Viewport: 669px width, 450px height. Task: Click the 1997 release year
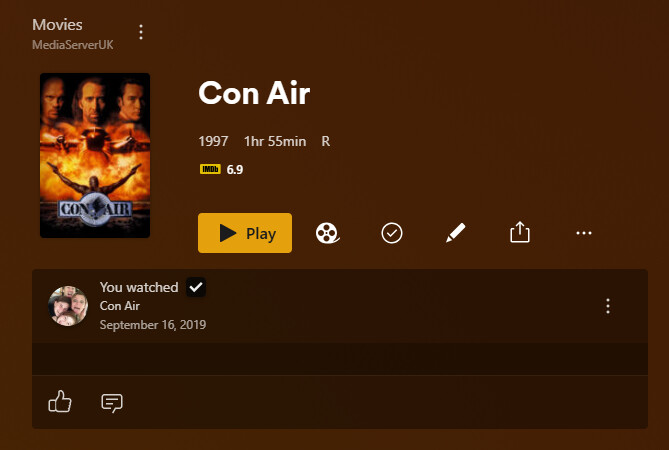[213, 141]
